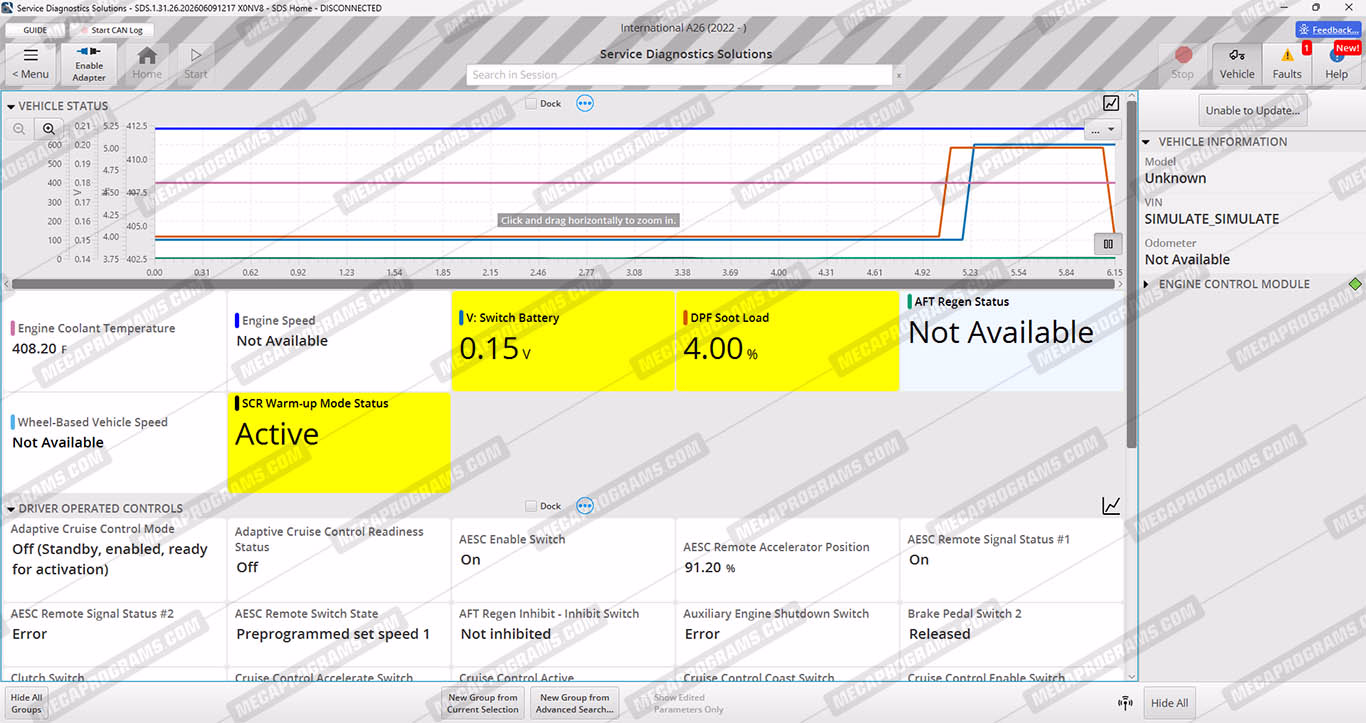Select the Engine Speed tile
This screenshot has height=723, width=1366.
tap(338, 341)
